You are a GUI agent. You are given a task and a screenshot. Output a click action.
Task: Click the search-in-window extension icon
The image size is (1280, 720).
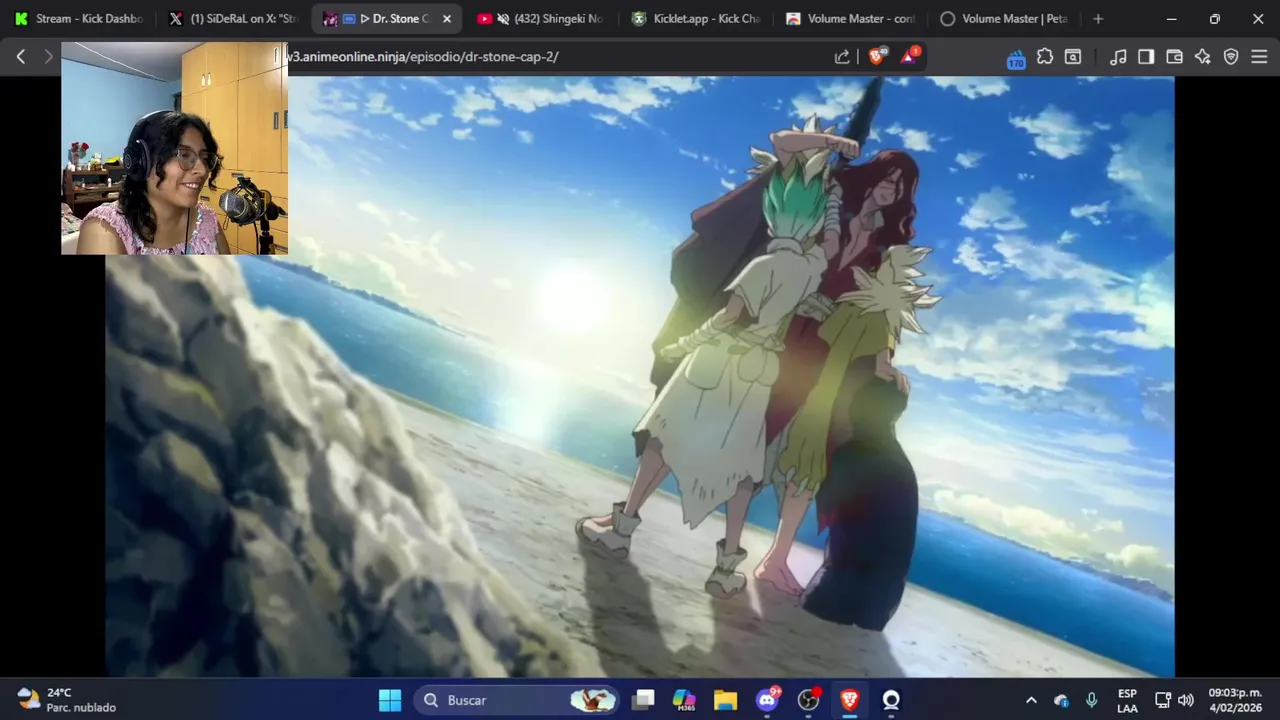click(1073, 57)
